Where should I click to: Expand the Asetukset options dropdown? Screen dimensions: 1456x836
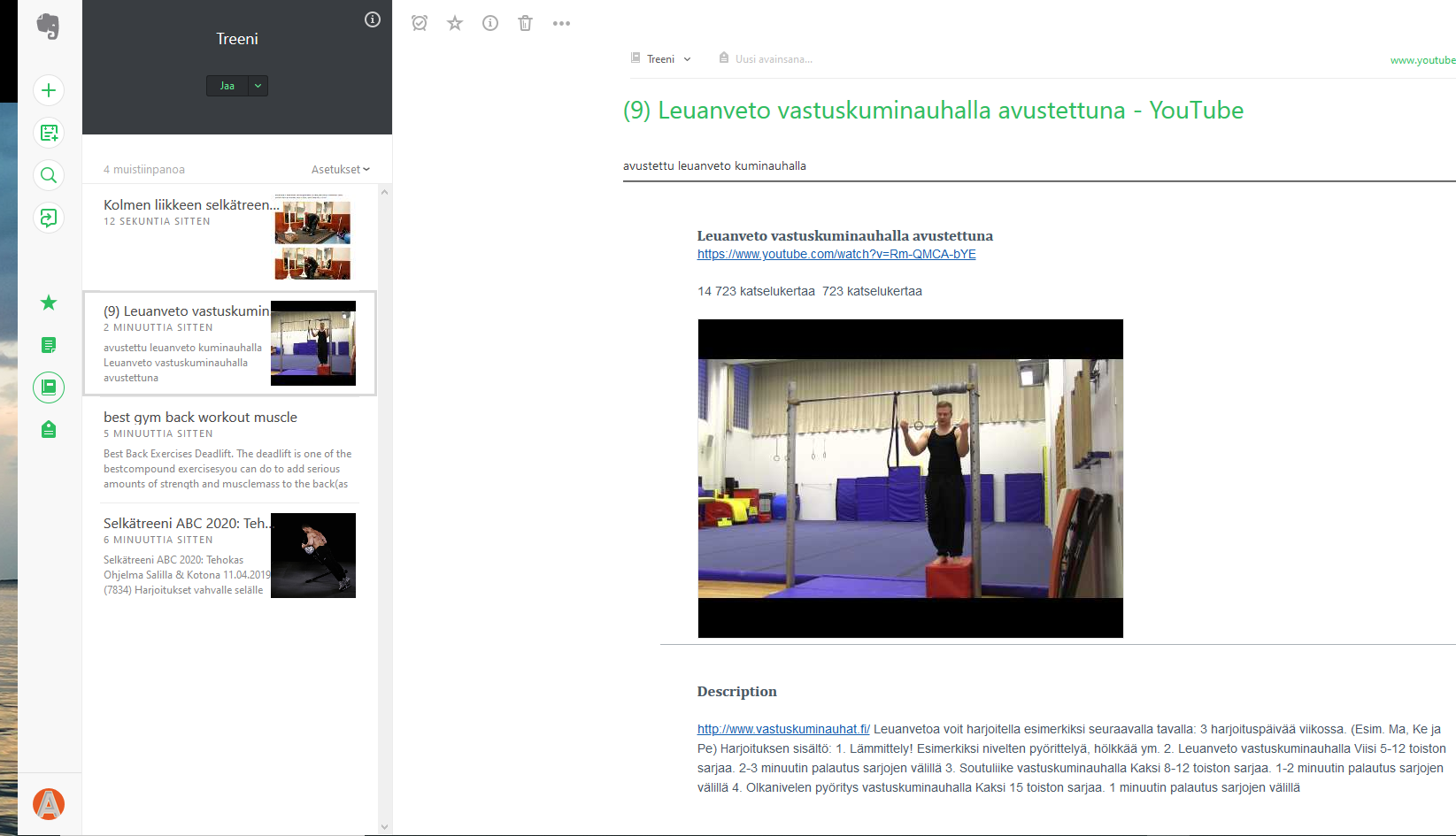341,169
